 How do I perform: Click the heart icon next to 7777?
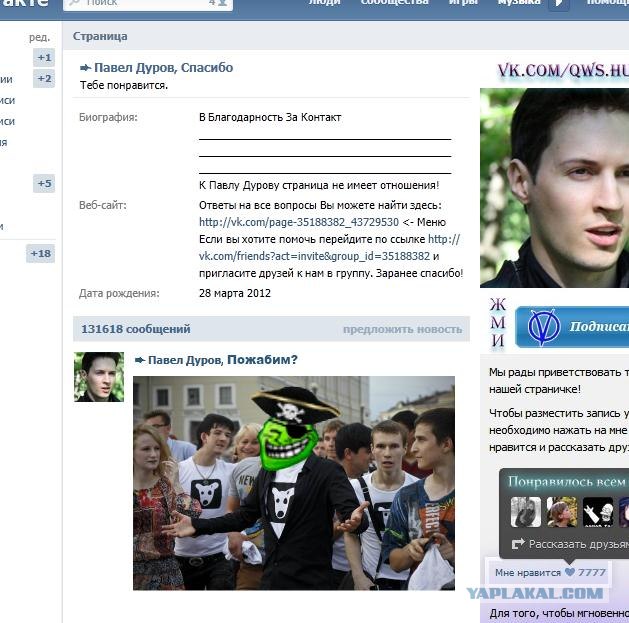point(570,572)
